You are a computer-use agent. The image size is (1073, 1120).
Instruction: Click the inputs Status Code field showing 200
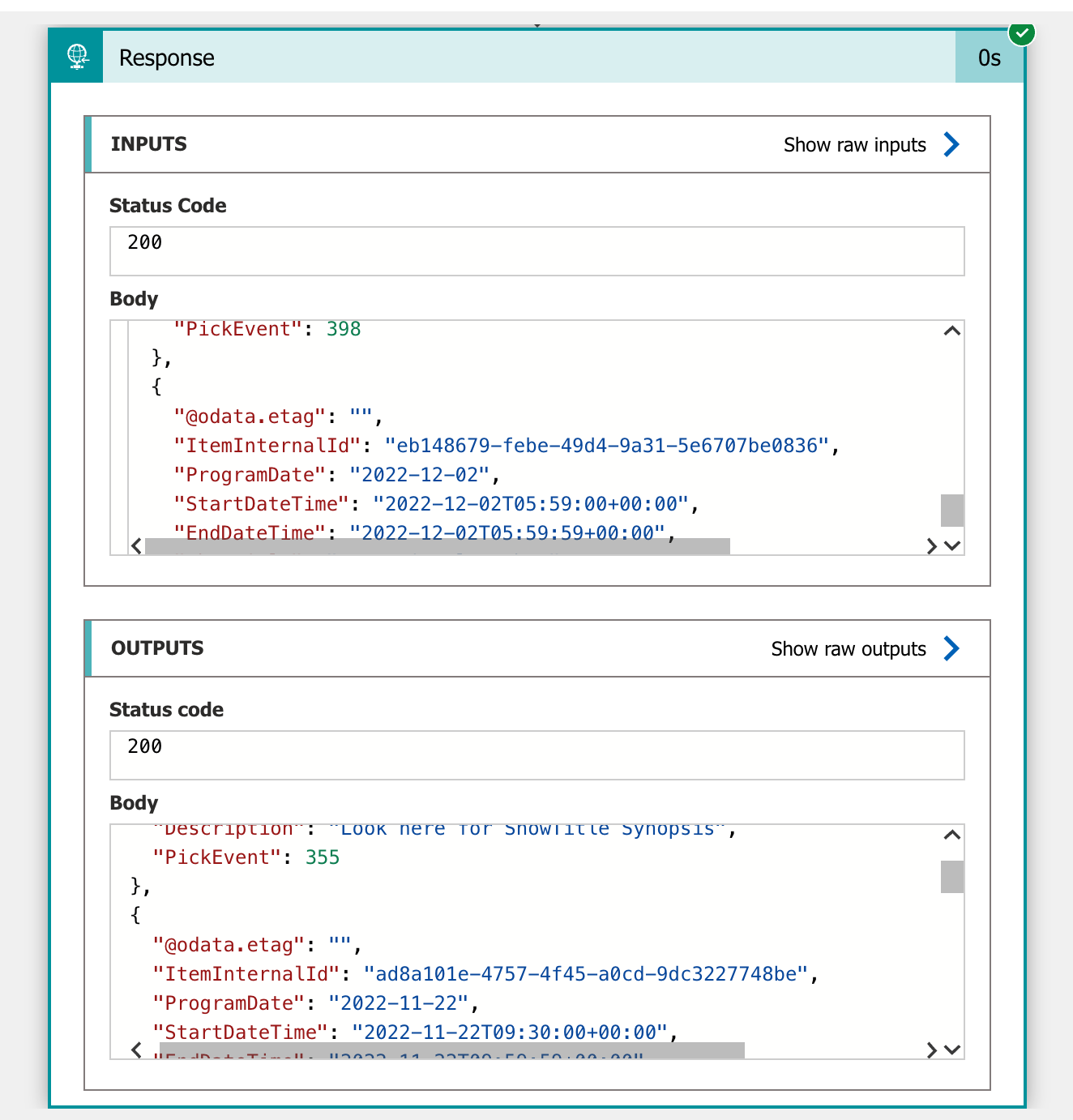pos(536,251)
